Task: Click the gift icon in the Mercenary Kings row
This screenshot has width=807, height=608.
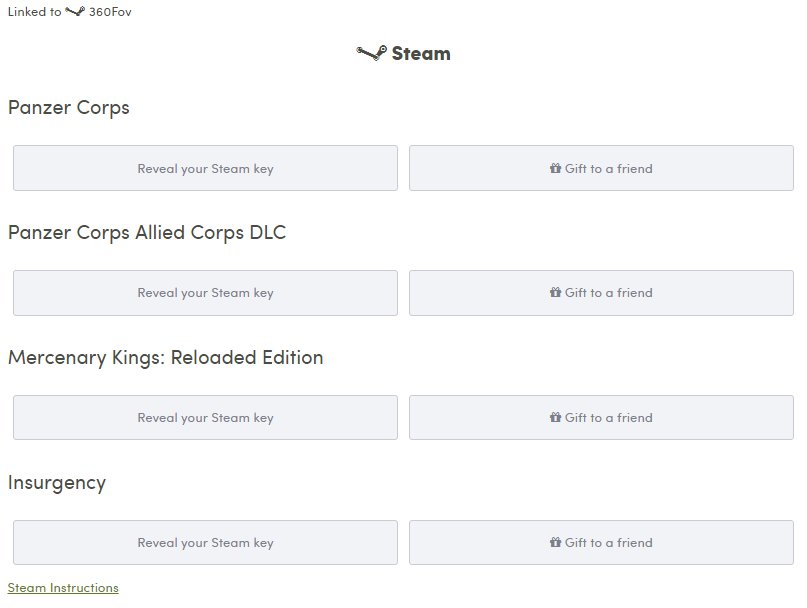Action: (555, 418)
